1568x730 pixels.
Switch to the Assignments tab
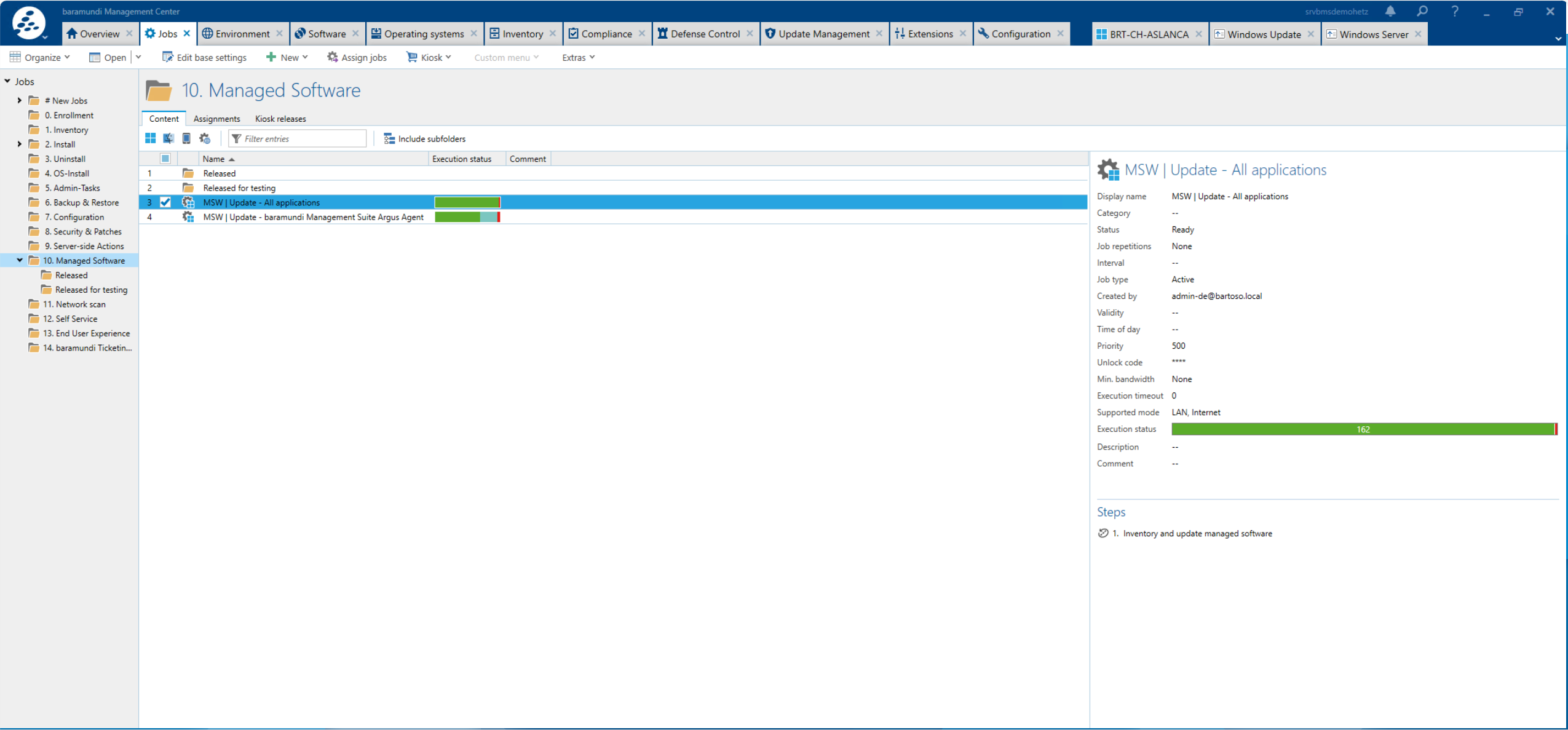pyautogui.click(x=216, y=119)
